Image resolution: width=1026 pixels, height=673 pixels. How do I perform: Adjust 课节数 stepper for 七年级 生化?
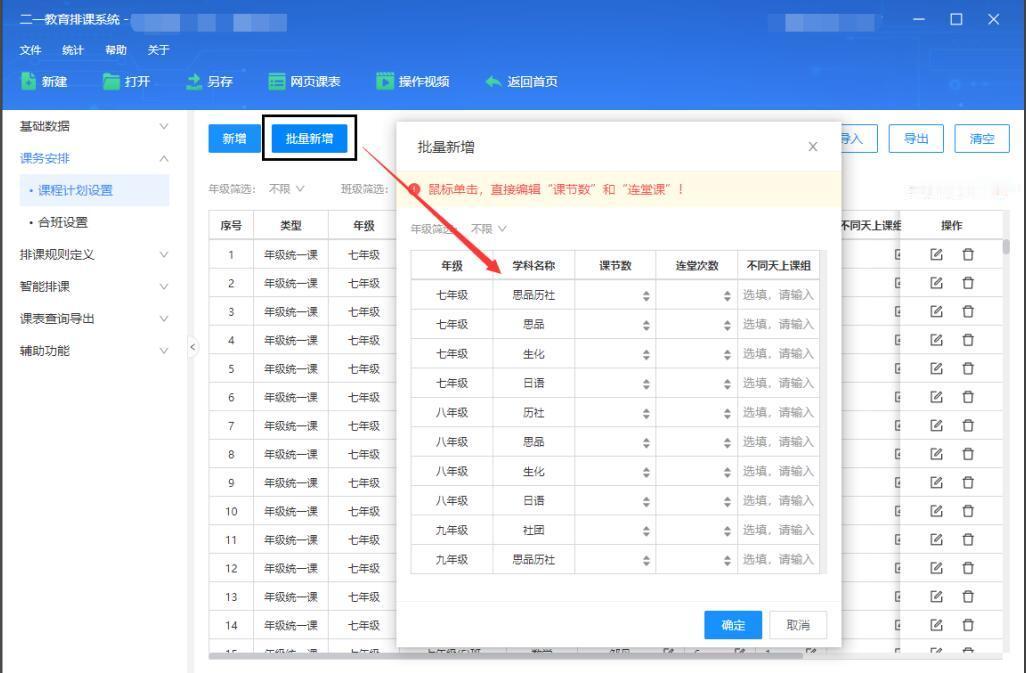pos(646,354)
